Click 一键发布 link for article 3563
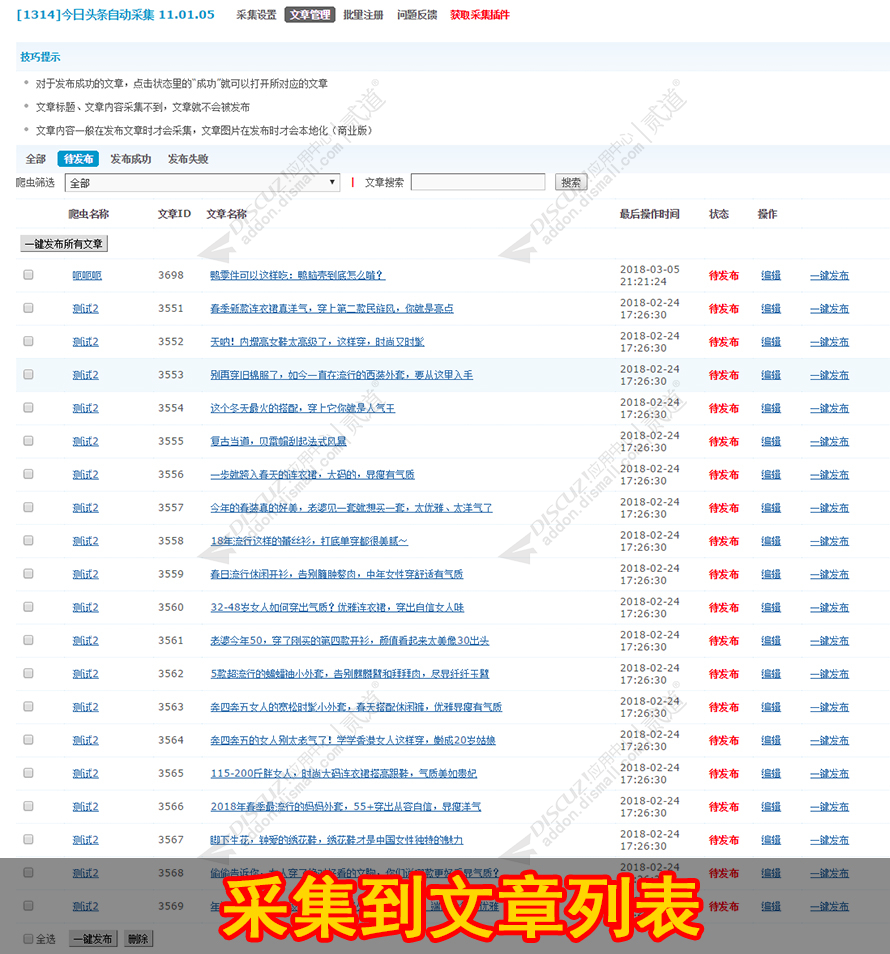The image size is (890, 954). click(x=829, y=707)
